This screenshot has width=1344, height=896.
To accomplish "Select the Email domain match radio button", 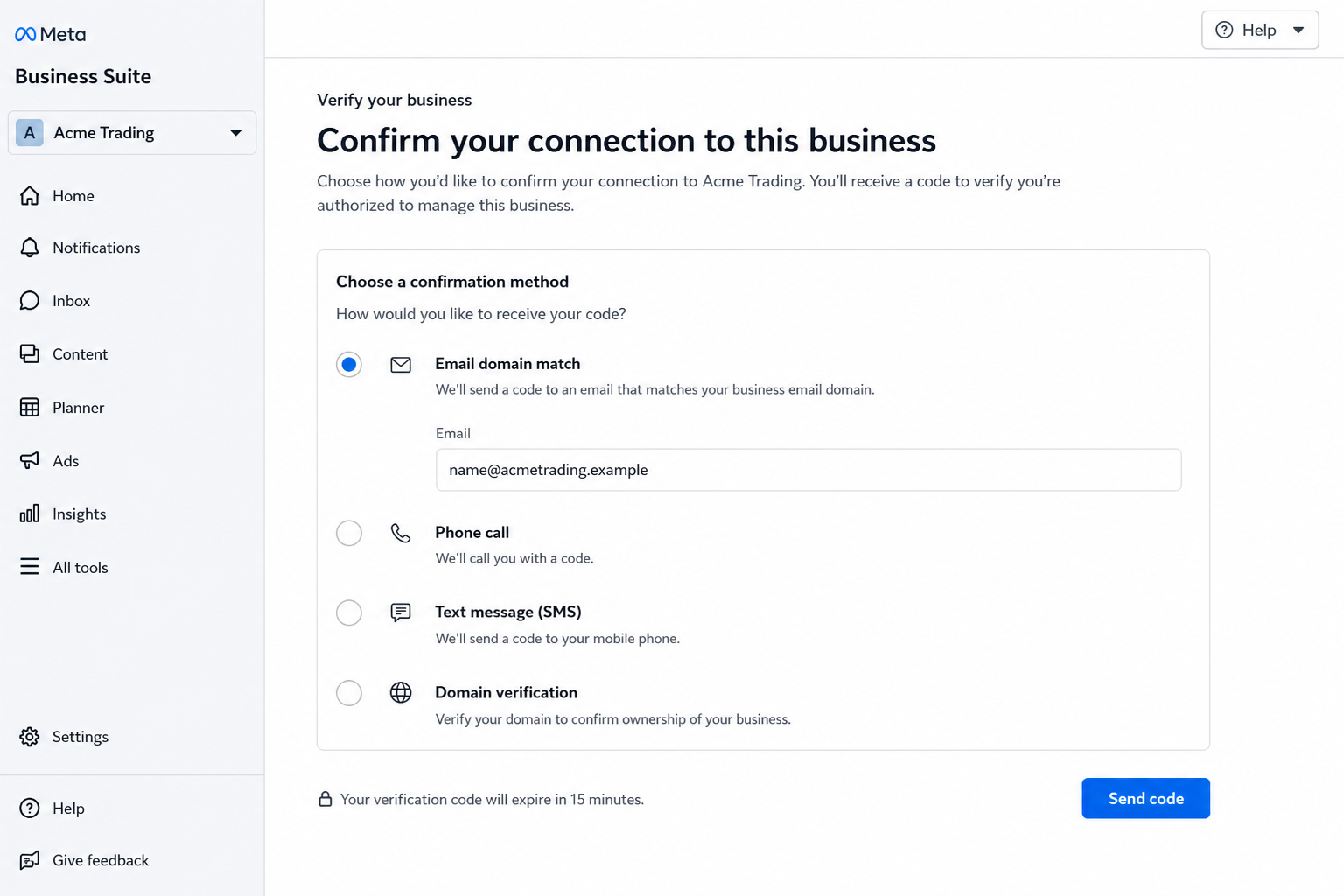I will coord(349,365).
